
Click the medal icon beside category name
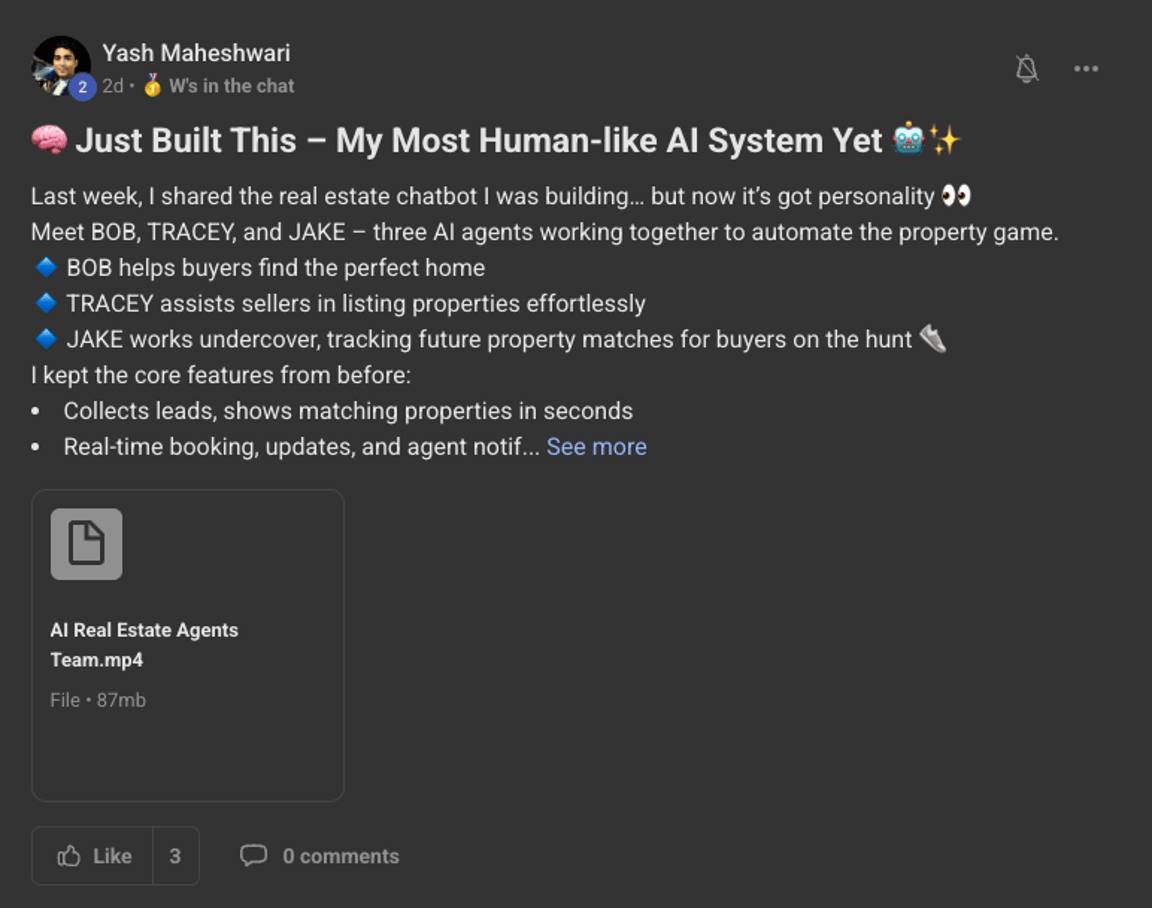coord(152,85)
